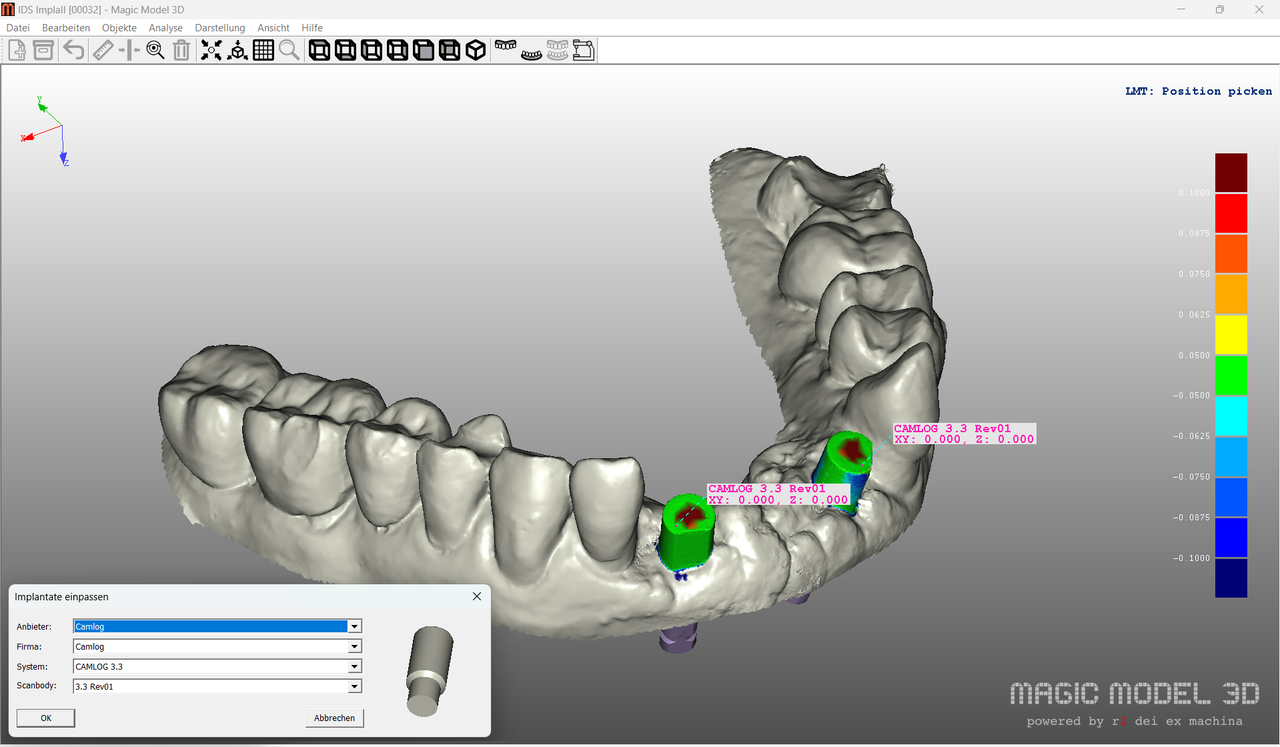Click the XYZ axis triad in the viewport
The width and height of the screenshot is (1280, 747).
pyautogui.click(x=45, y=130)
